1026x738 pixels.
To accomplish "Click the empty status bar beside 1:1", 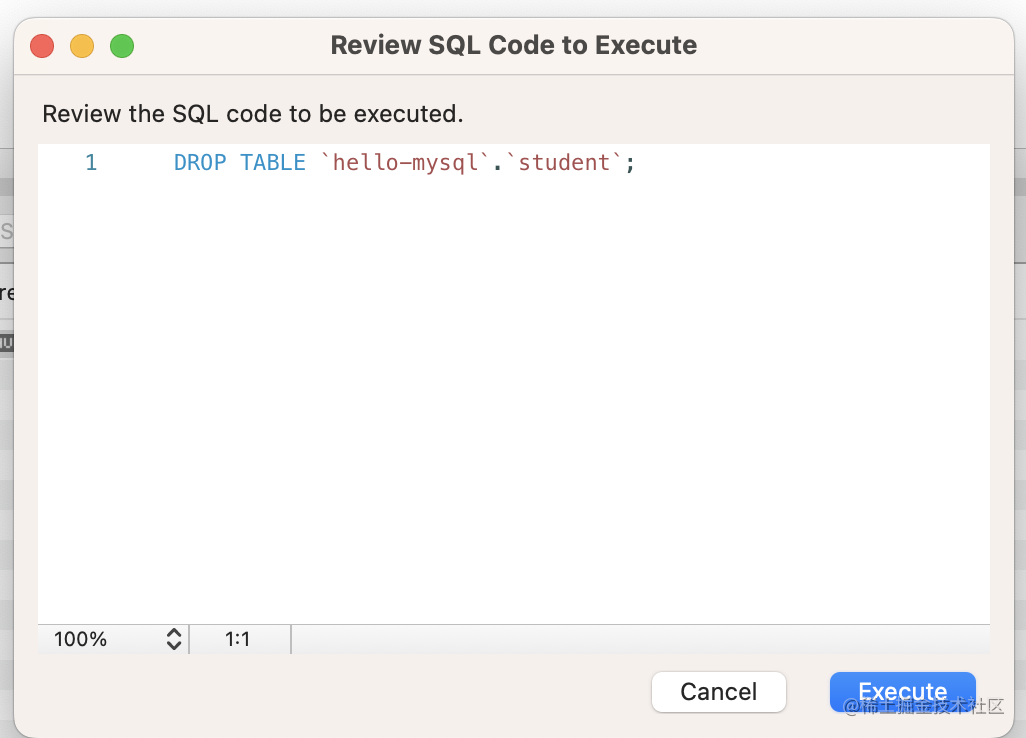I will click(x=640, y=639).
